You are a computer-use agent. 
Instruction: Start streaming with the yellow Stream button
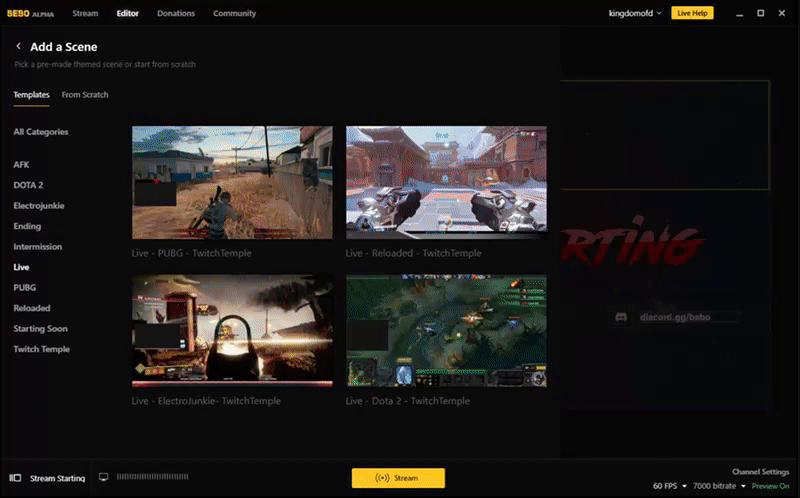coord(398,478)
